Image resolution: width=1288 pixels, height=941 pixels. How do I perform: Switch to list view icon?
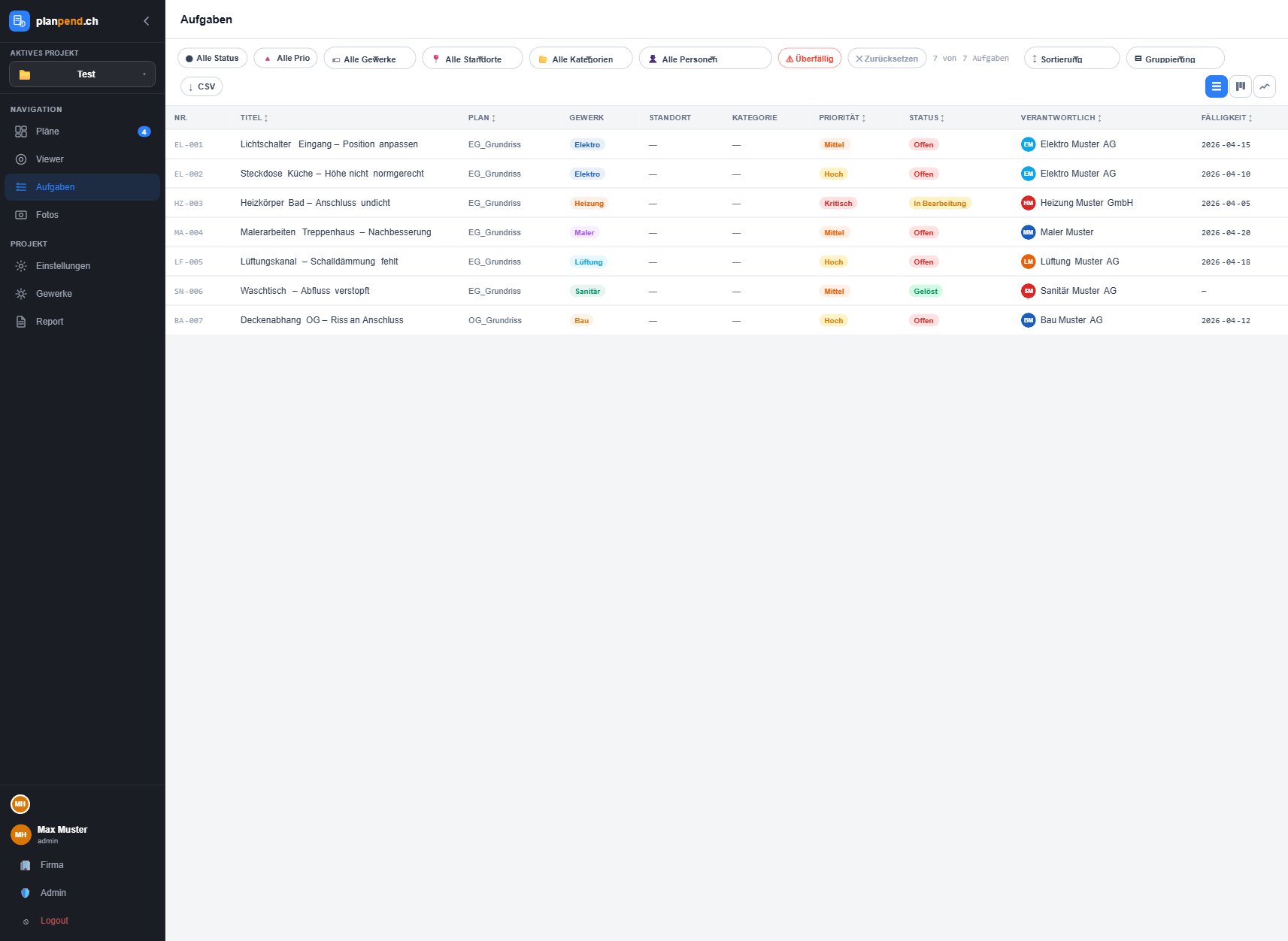click(1216, 86)
